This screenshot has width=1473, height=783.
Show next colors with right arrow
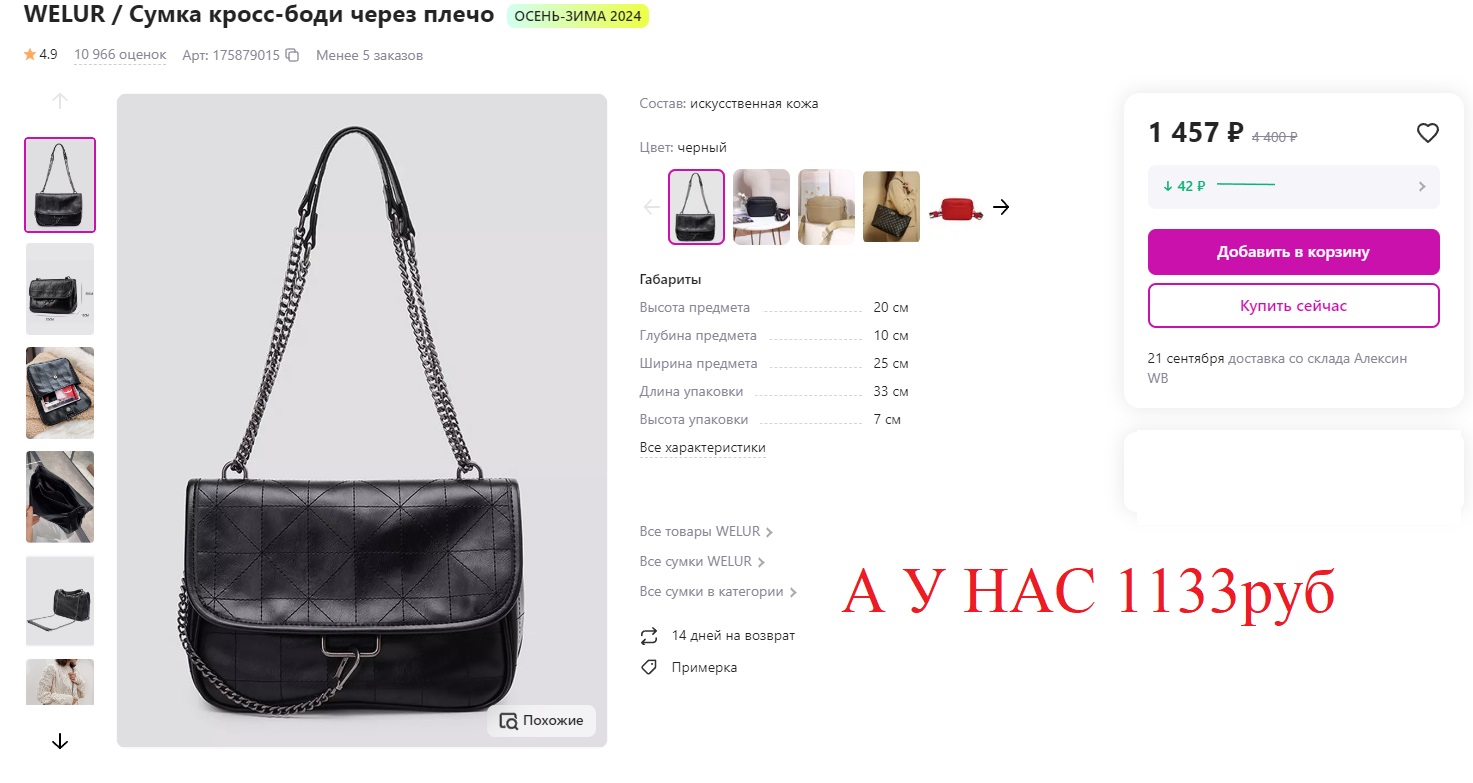point(1001,207)
